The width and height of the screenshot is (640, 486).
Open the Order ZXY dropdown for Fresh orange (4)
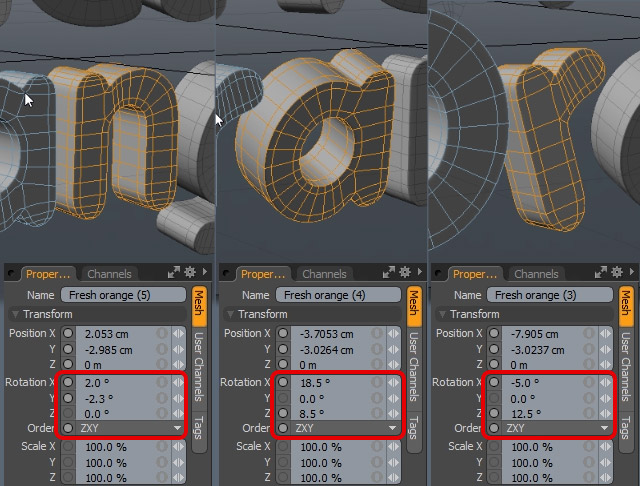pyautogui.click(x=345, y=428)
